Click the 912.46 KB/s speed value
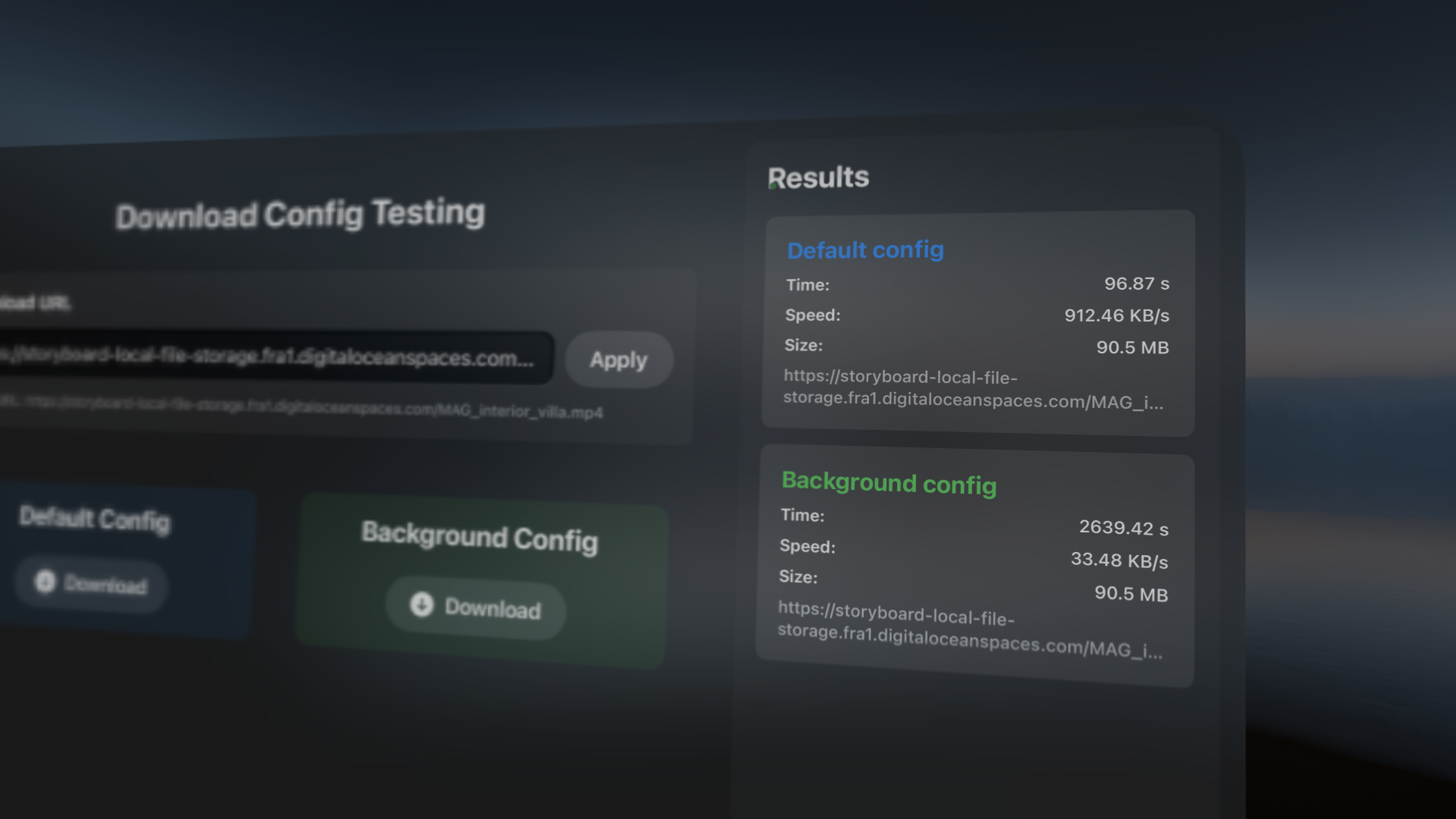 coord(1116,315)
